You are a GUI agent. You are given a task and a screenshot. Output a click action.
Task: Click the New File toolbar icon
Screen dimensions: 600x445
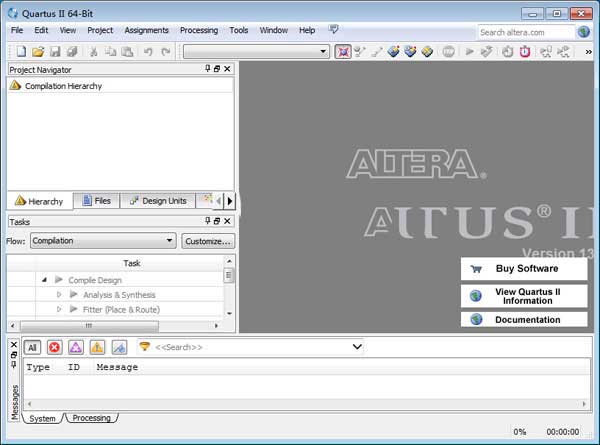[20, 51]
